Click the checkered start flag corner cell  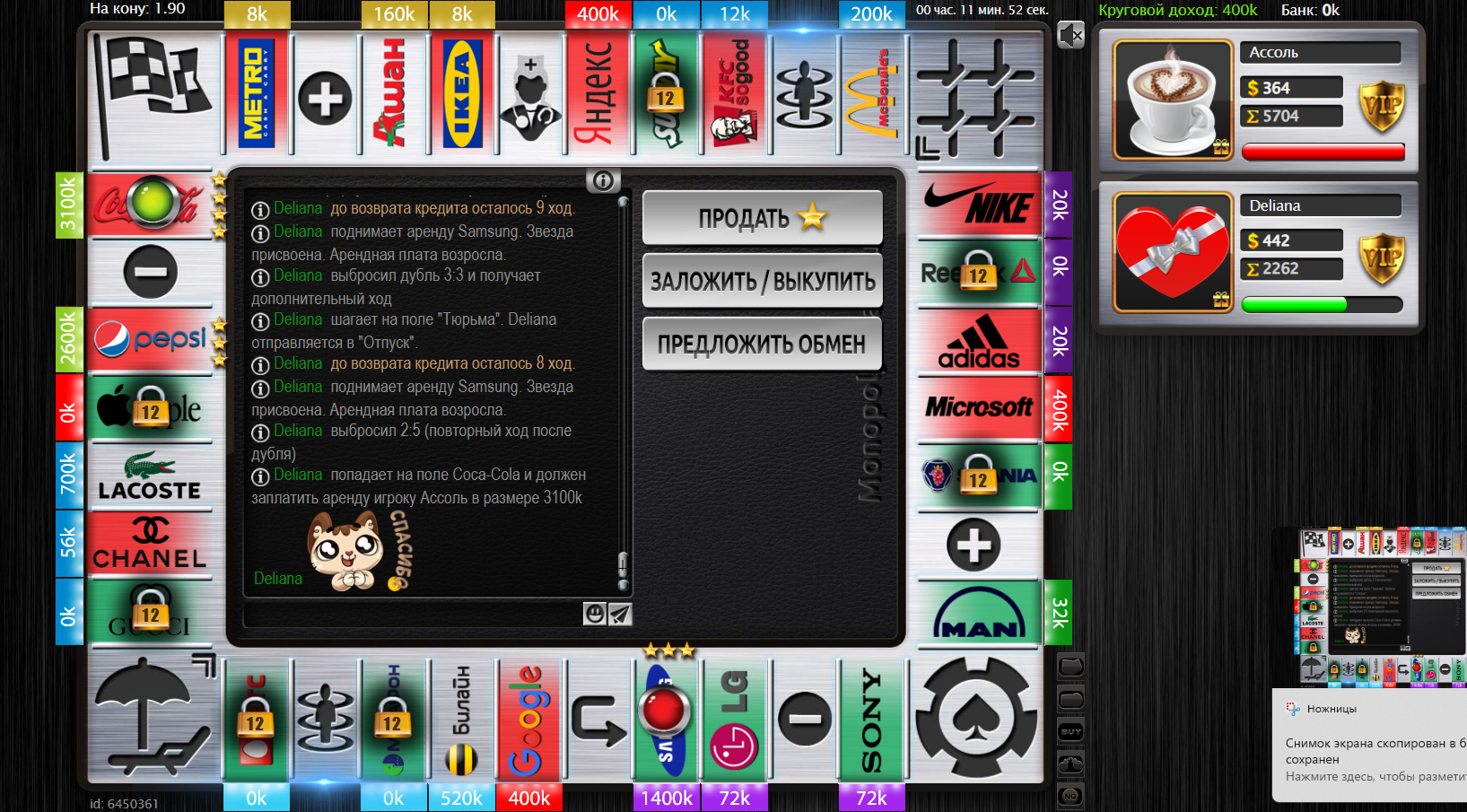[x=154, y=95]
